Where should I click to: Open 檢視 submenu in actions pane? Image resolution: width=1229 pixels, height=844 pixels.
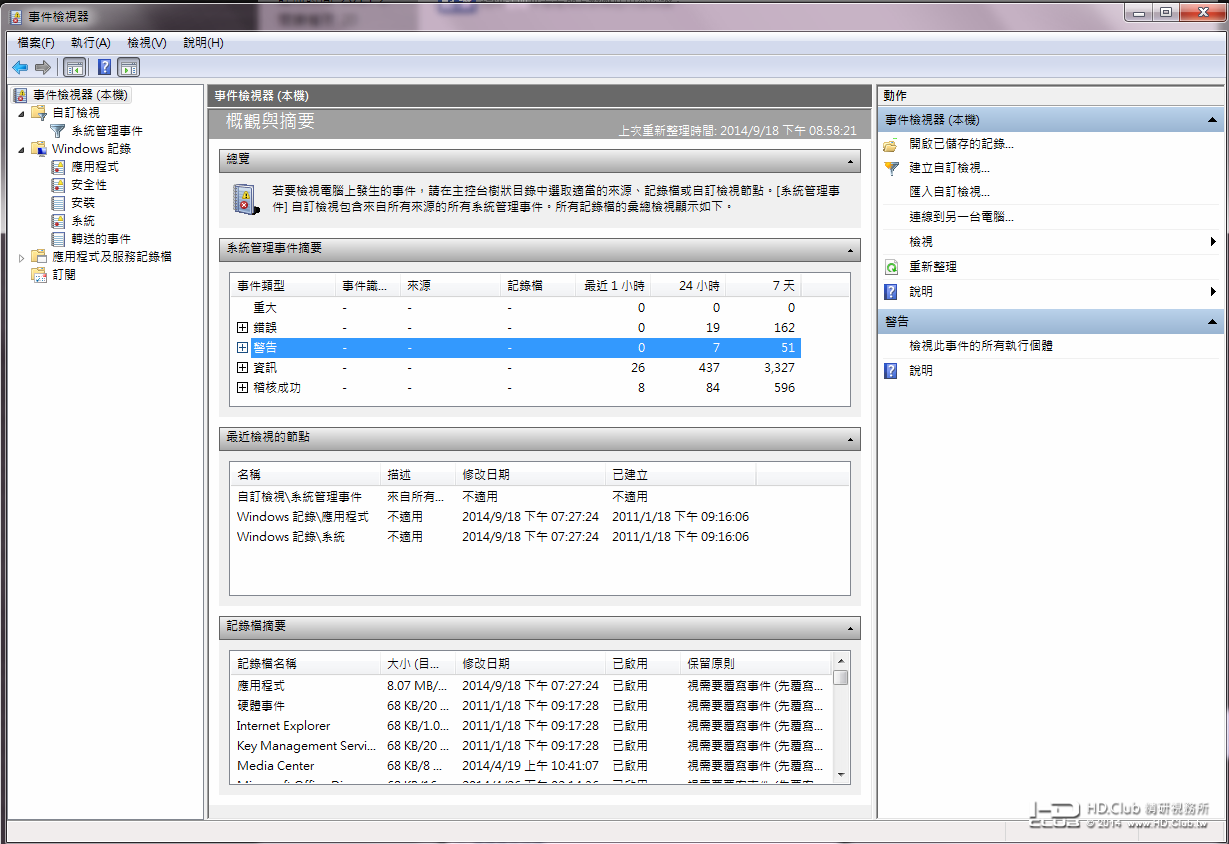point(1052,242)
